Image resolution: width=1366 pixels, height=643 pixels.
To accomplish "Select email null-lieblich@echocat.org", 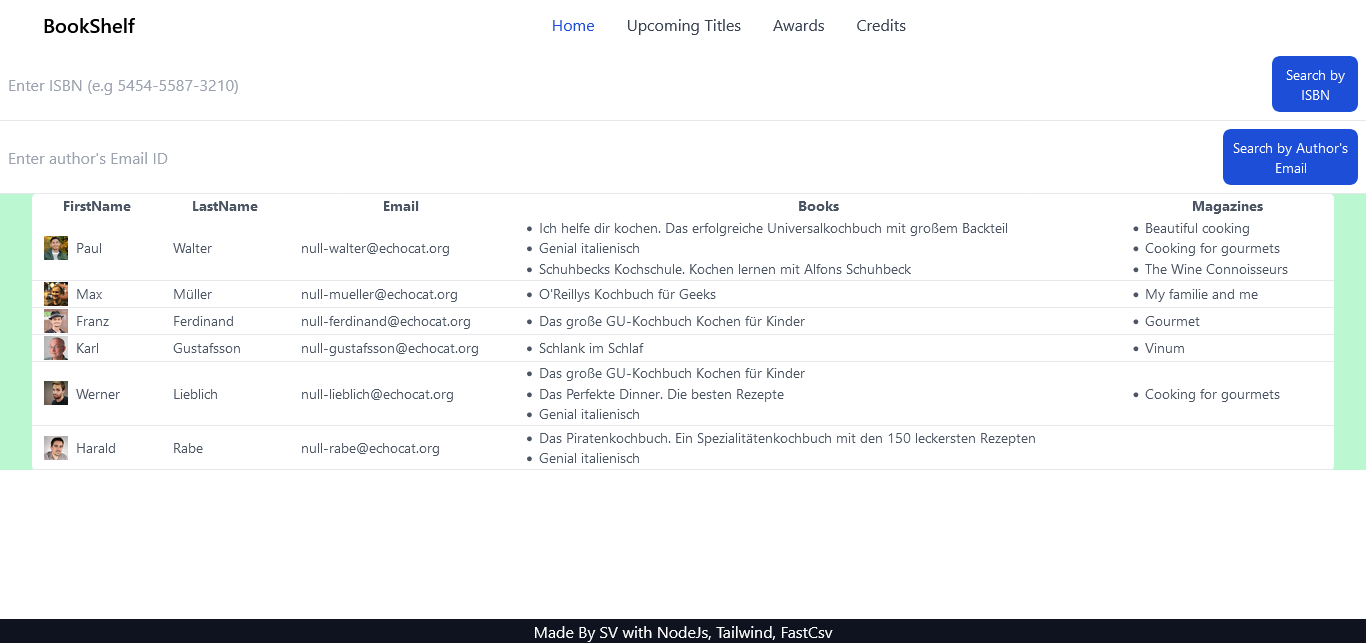I will pos(377,394).
